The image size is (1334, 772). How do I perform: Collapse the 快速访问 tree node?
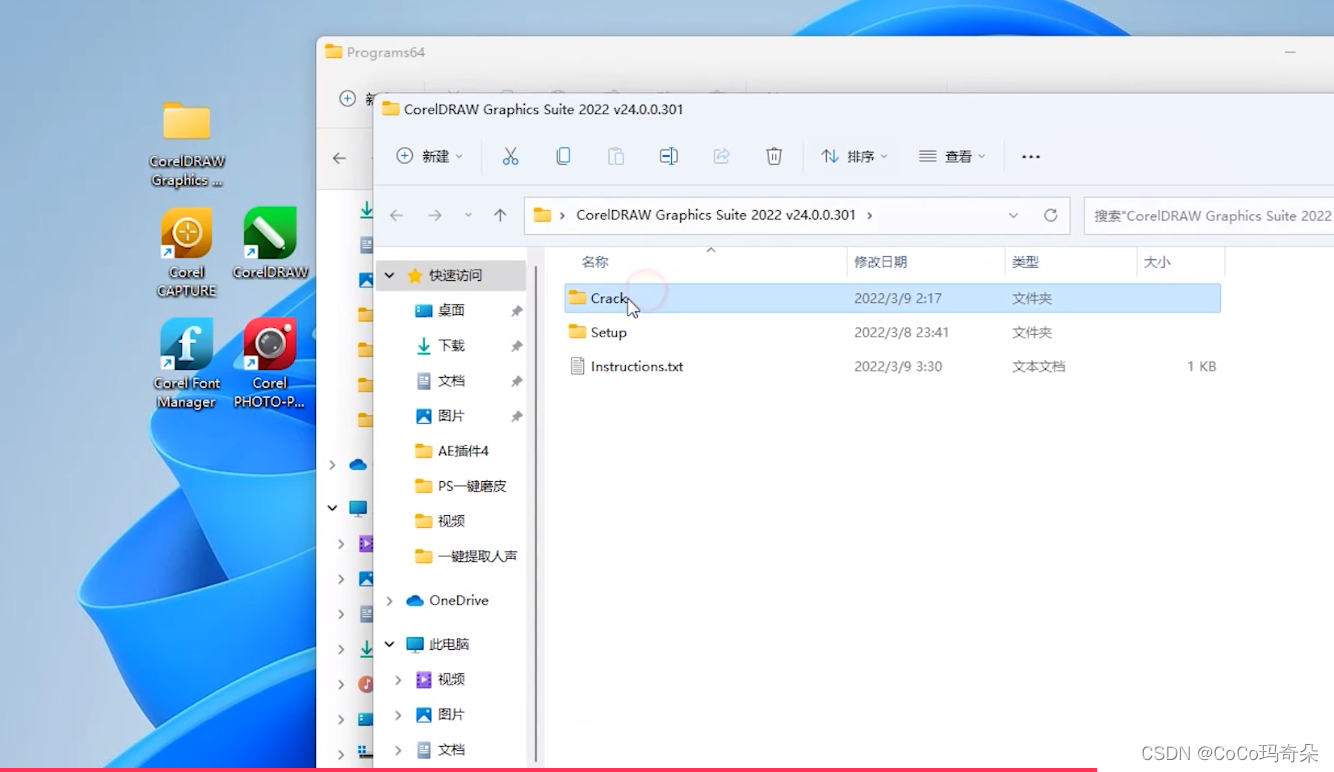389,275
